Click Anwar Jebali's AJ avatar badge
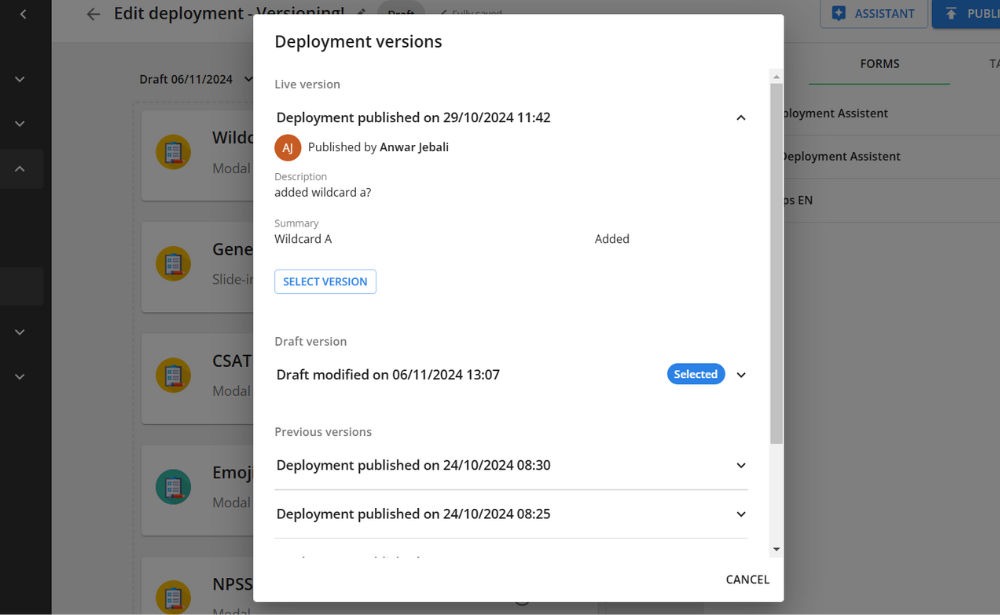Viewport: 1000px width, 615px height. tap(286, 146)
